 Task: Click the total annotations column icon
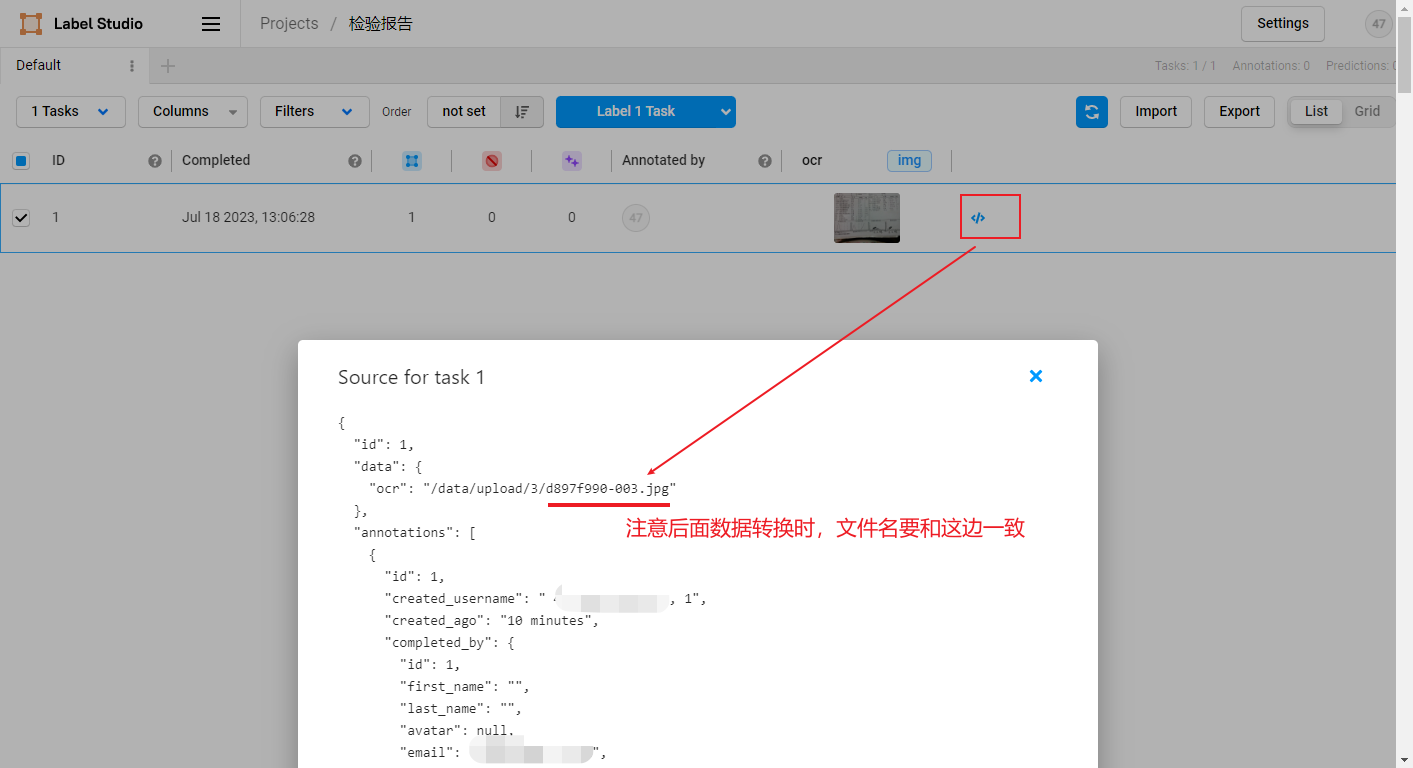click(411, 160)
